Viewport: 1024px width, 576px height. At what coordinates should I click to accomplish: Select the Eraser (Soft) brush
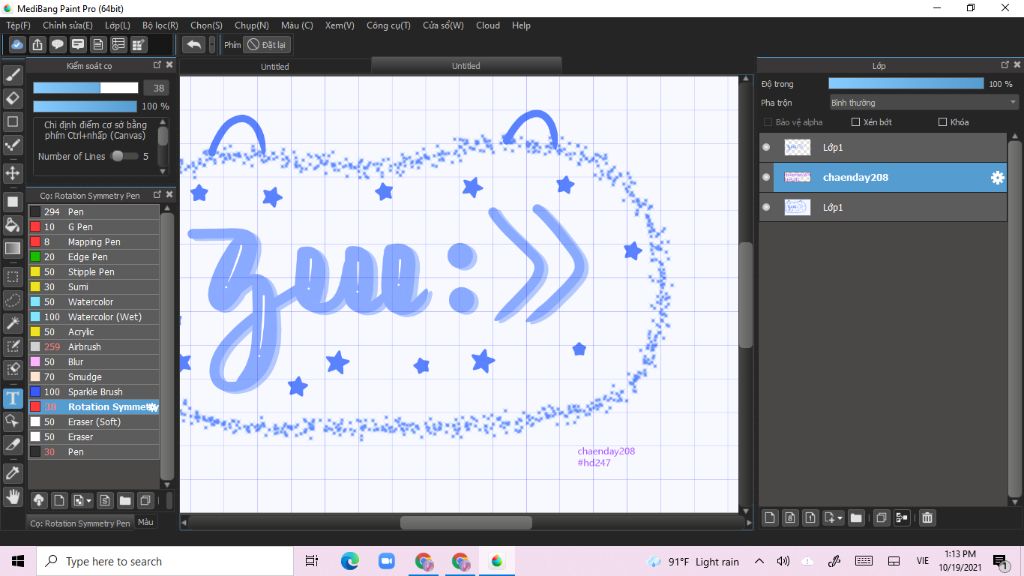point(94,422)
